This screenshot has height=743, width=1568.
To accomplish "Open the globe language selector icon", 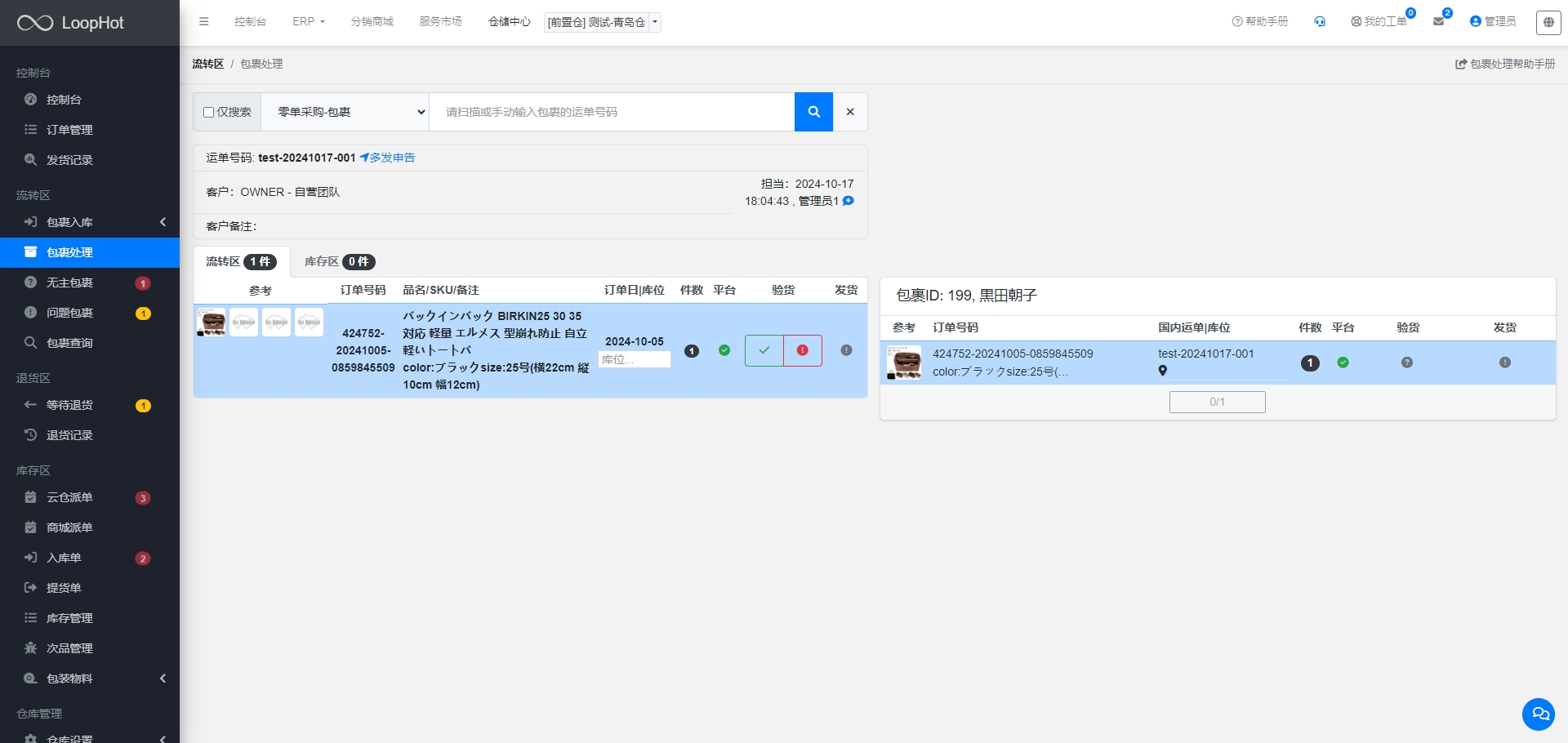I will pyautogui.click(x=1548, y=22).
